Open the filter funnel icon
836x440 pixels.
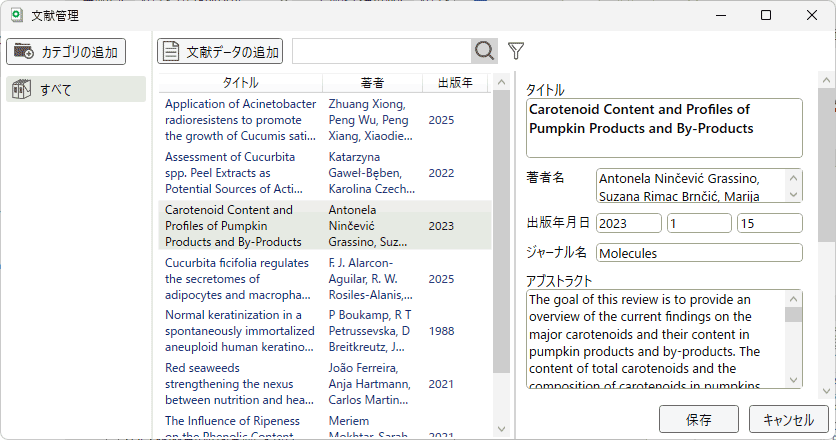tap(516, 51)
